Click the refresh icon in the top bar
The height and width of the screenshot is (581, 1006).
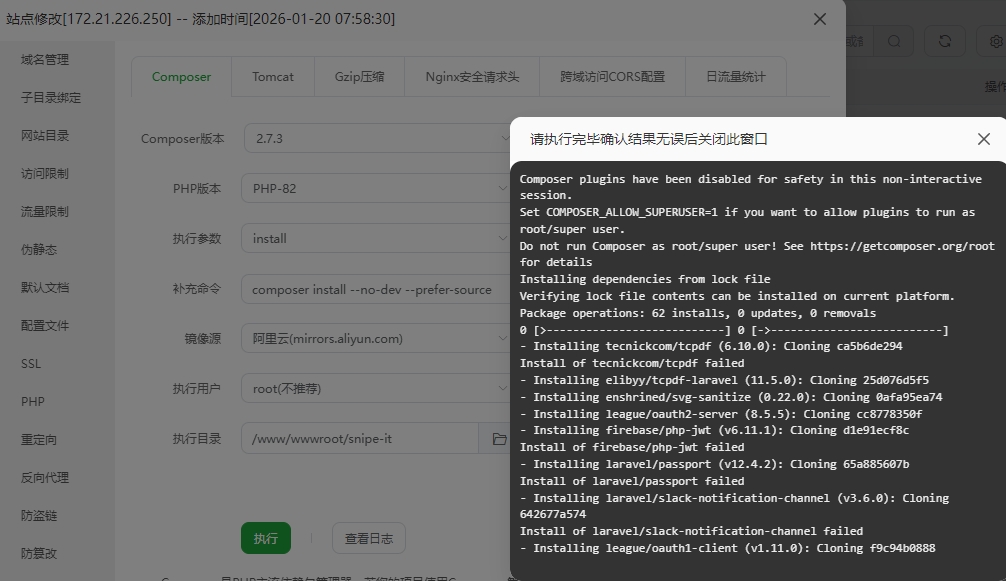pos(944,41)
